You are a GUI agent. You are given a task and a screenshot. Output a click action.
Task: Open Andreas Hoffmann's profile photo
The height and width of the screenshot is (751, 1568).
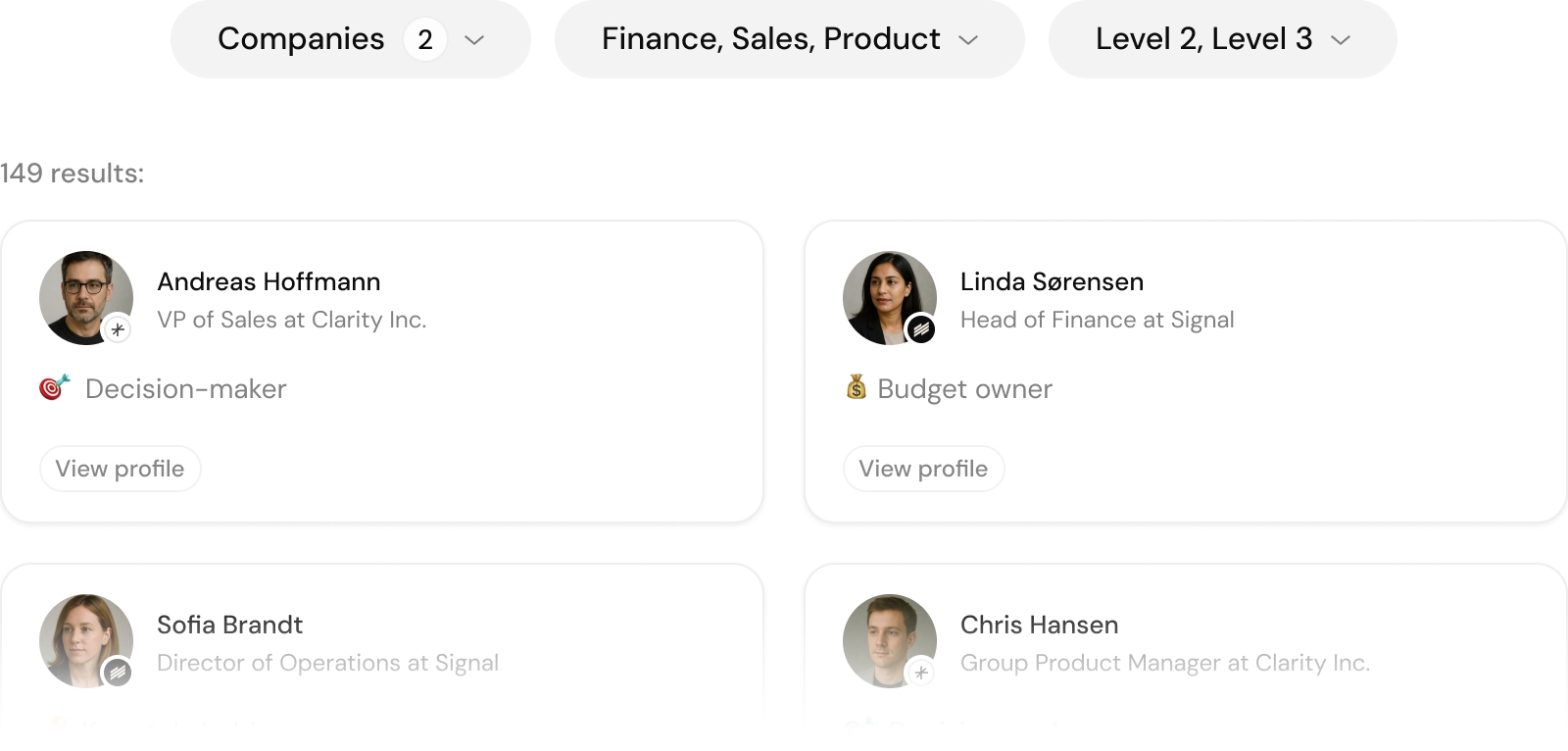[x=86, y=298]
